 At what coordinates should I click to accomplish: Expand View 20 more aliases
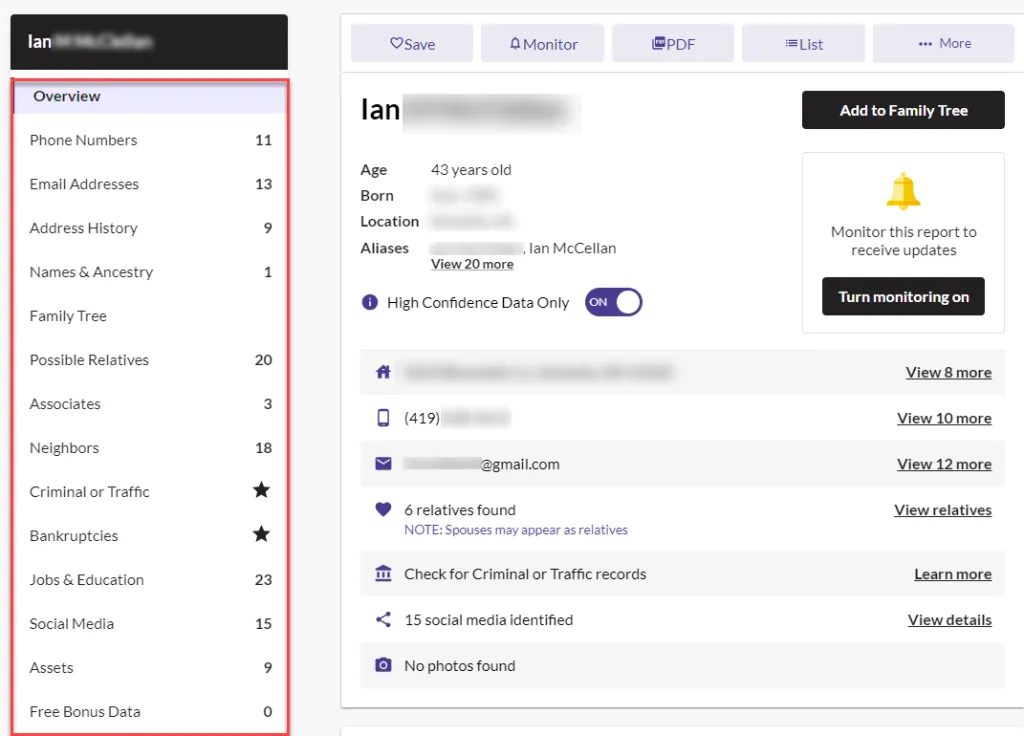(x=472, y=263)
